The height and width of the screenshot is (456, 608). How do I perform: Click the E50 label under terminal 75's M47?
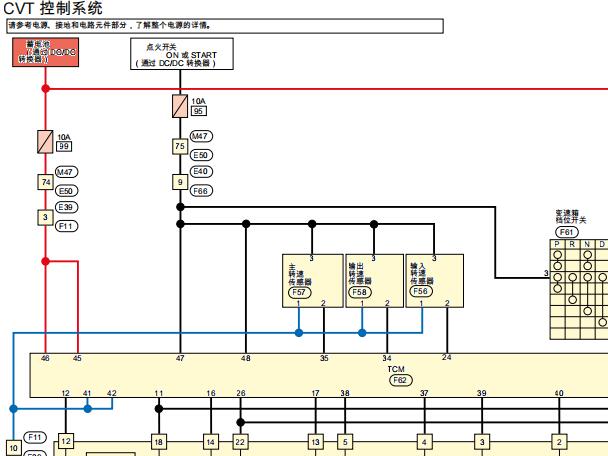pyautogui.click(x=201, y=155)
